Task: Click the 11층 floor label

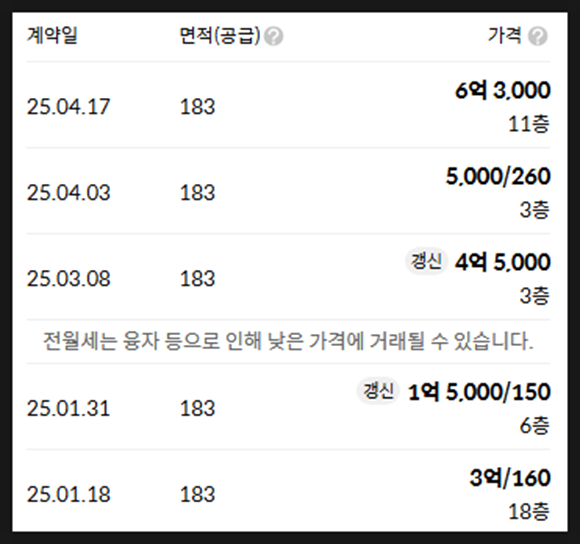Action: [529, 124]
